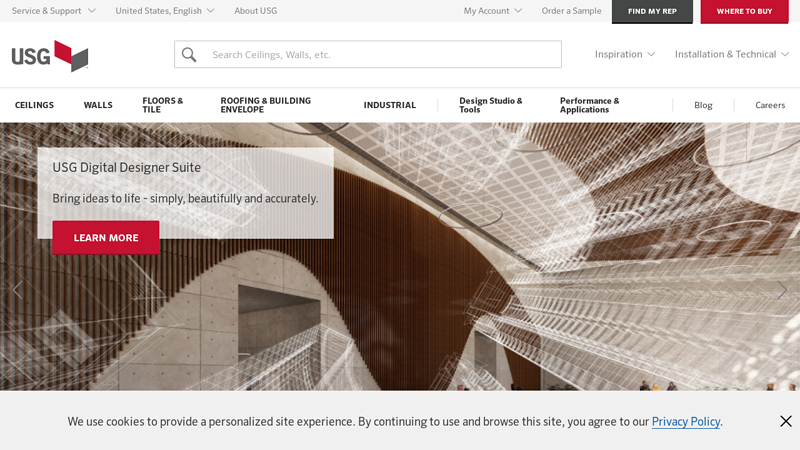Expand My Account dropdown

click(492, 11)
